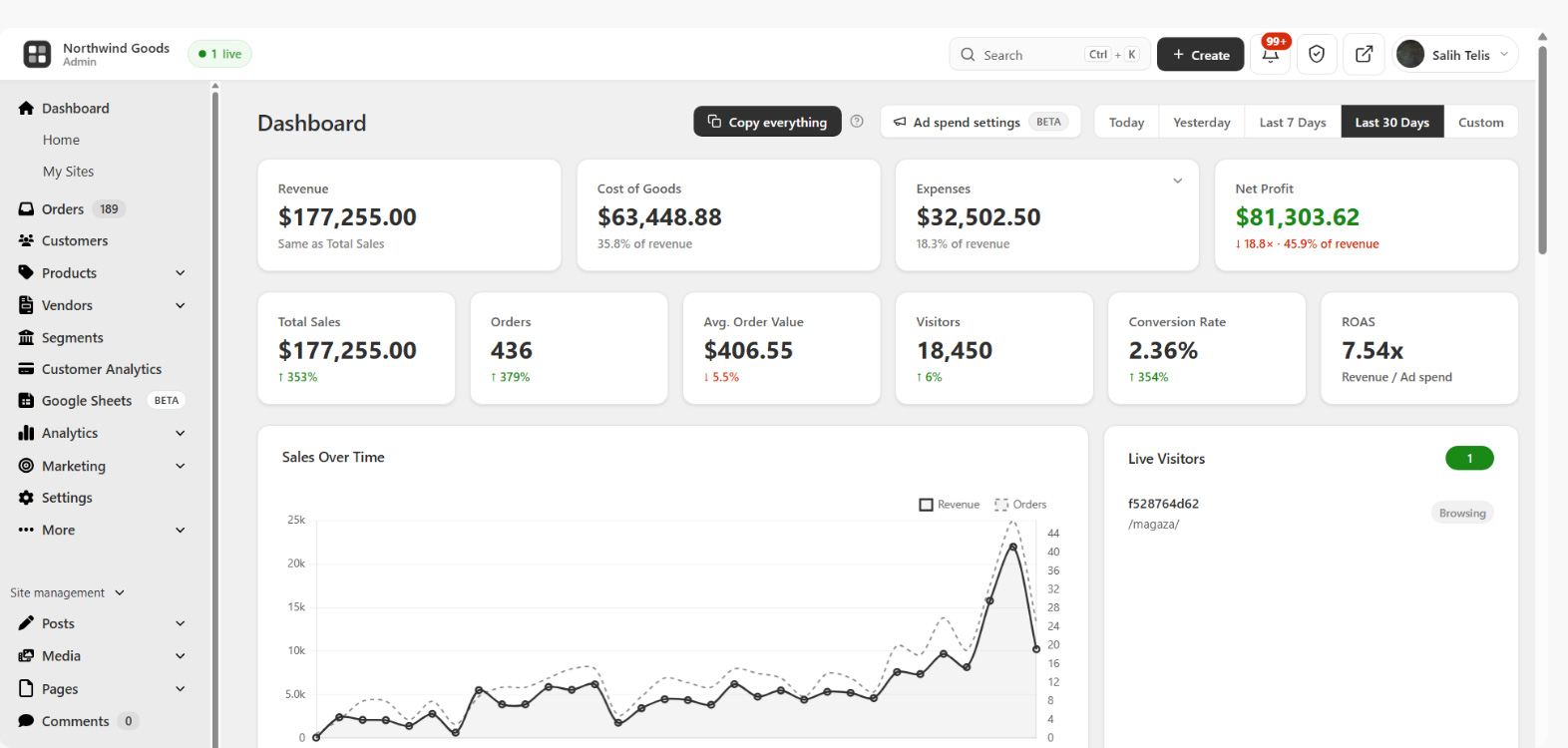The width and height of the screenshot is (1568, 748).
Task: Switch to the Custom date range tab
Action: (x=1480, y=122)
